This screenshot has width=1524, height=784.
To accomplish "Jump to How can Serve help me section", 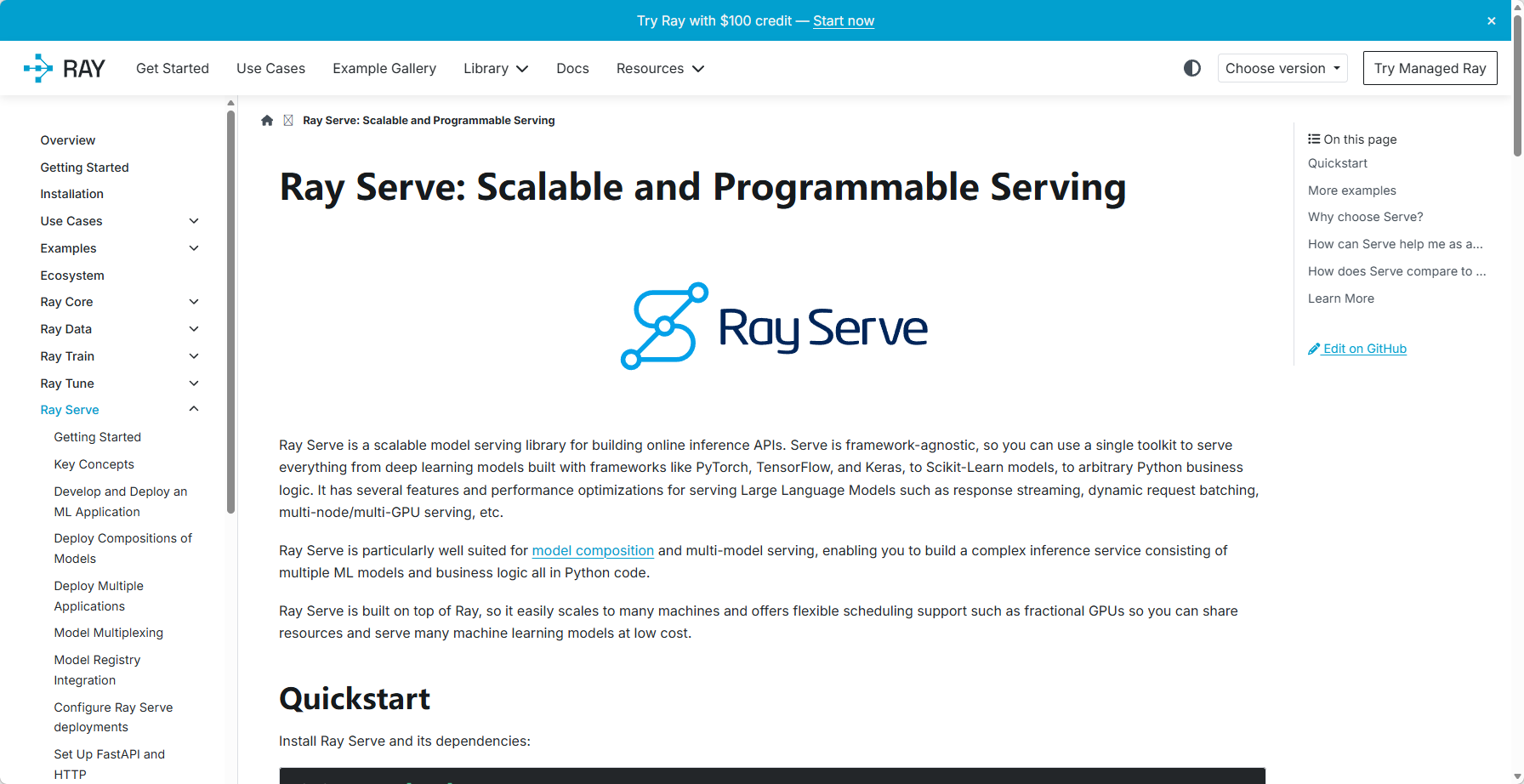I will tap(1396, 244).
